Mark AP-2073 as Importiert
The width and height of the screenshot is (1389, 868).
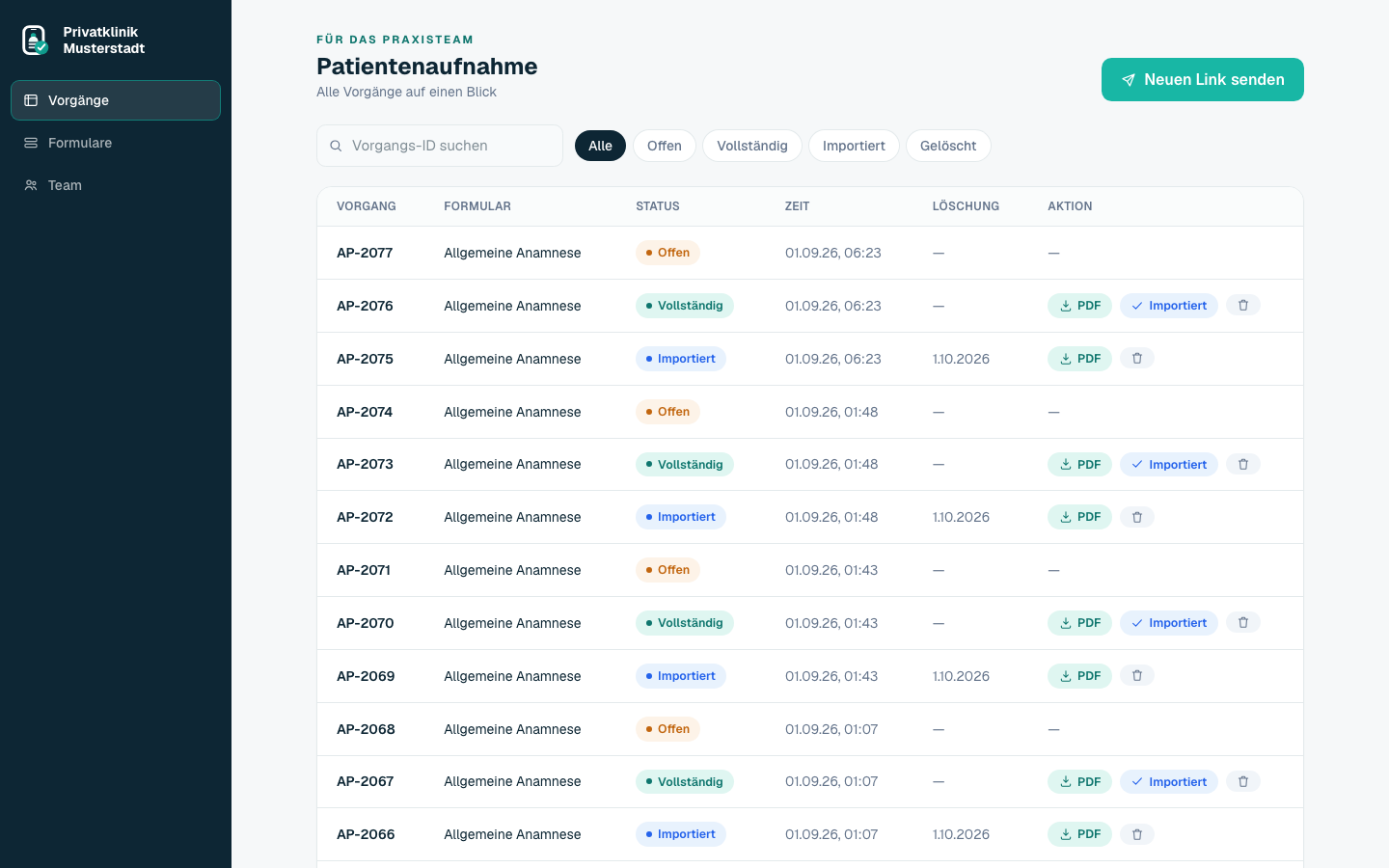[1169, 465]
